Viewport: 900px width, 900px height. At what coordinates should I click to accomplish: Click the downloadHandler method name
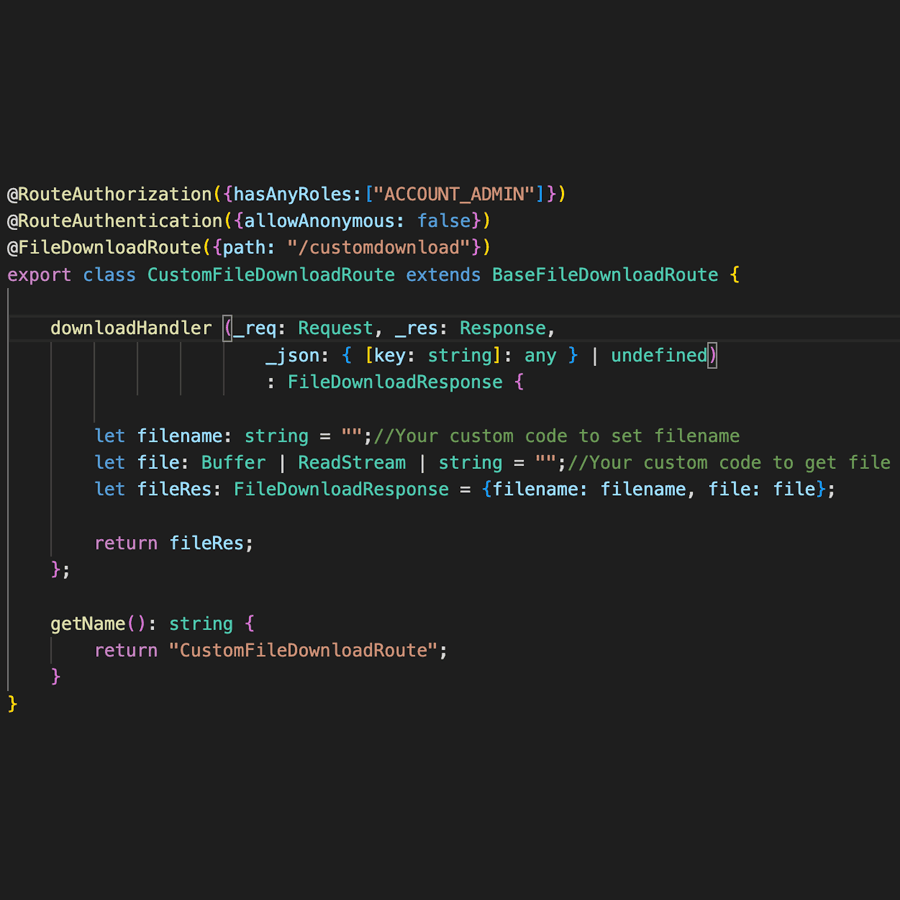[131, 328]
